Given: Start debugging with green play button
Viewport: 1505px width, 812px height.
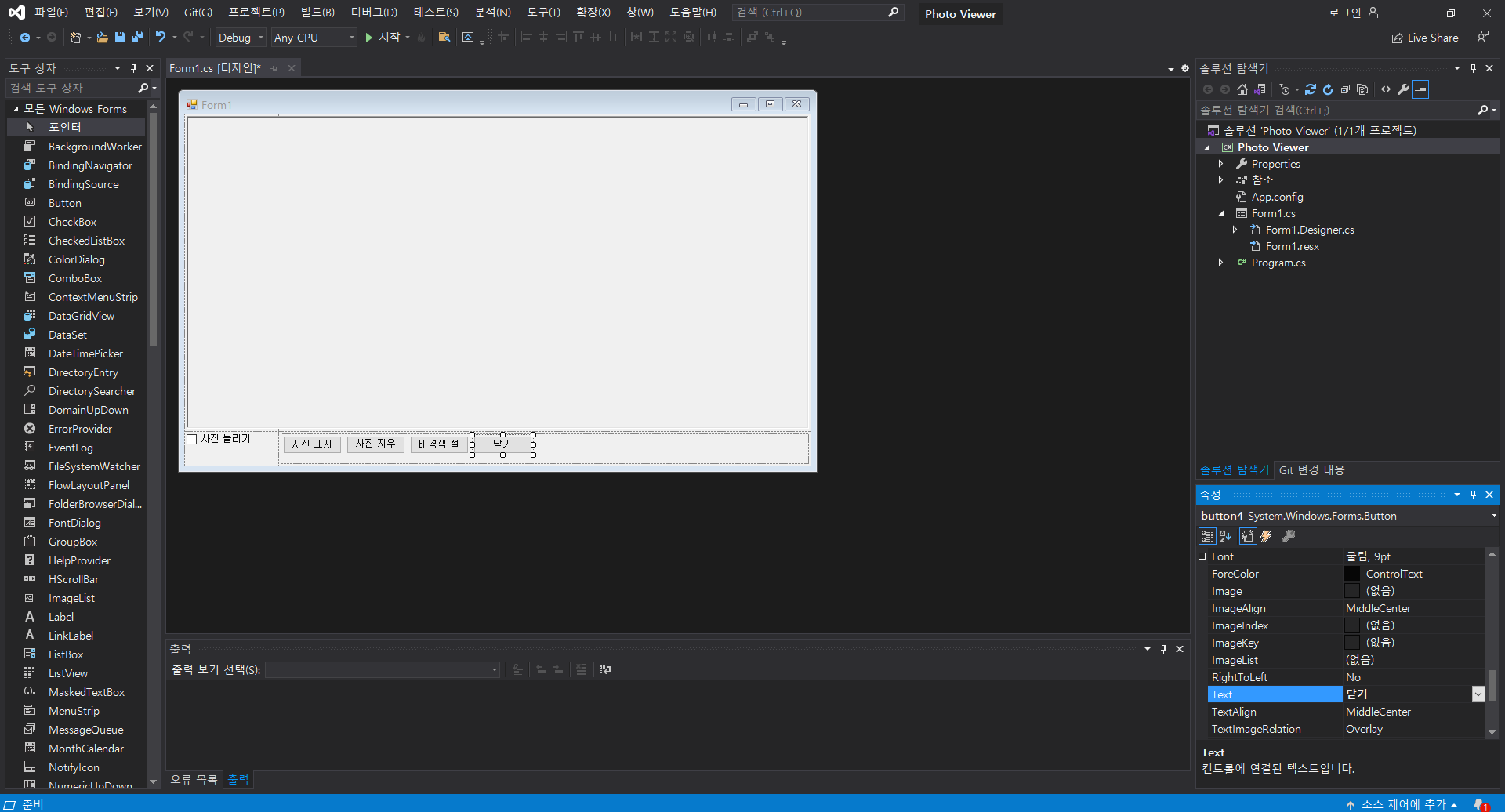Looking at the screenshot, I should [x=369, y=38].
